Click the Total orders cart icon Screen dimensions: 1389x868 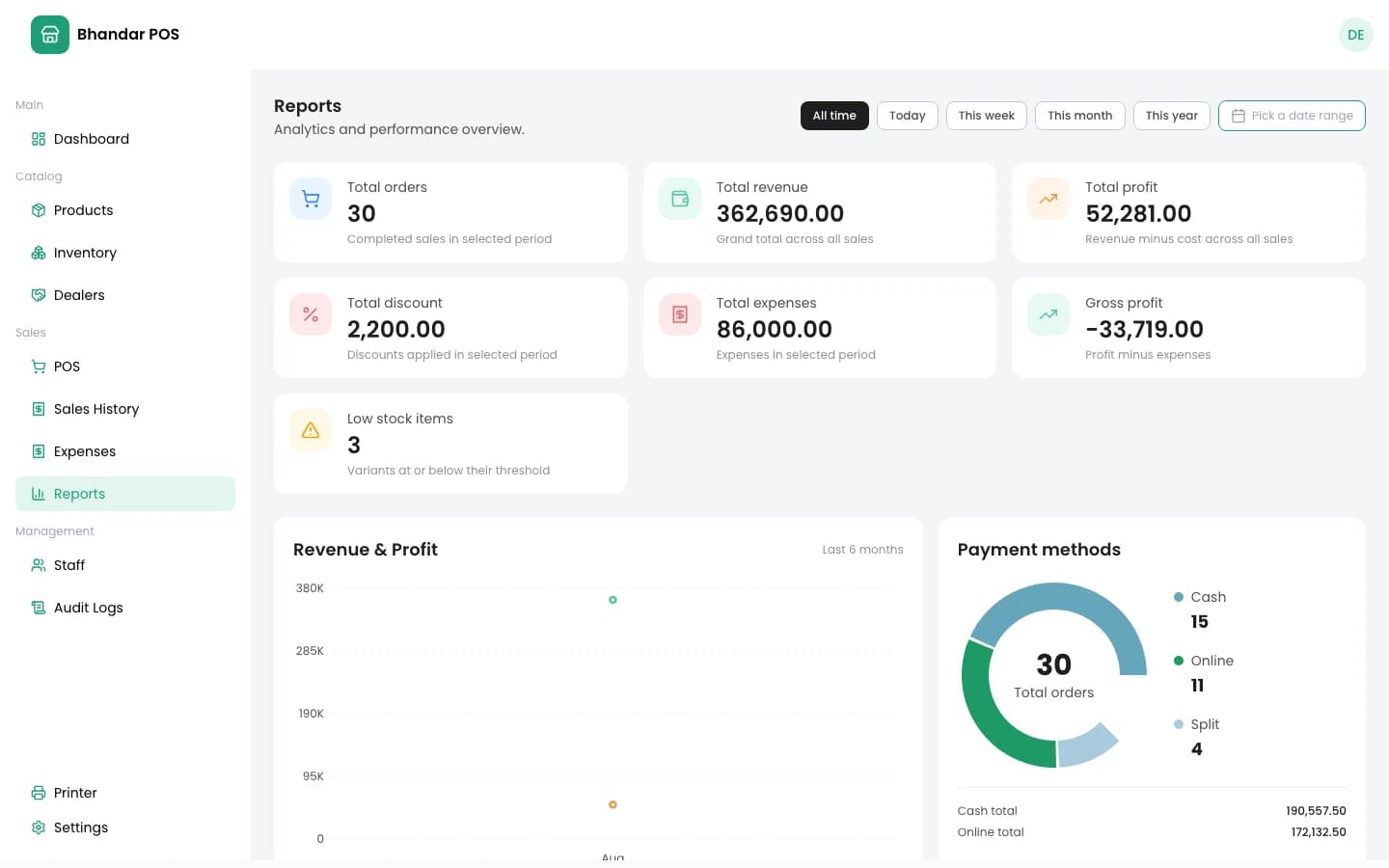click(x=311, y=199)
